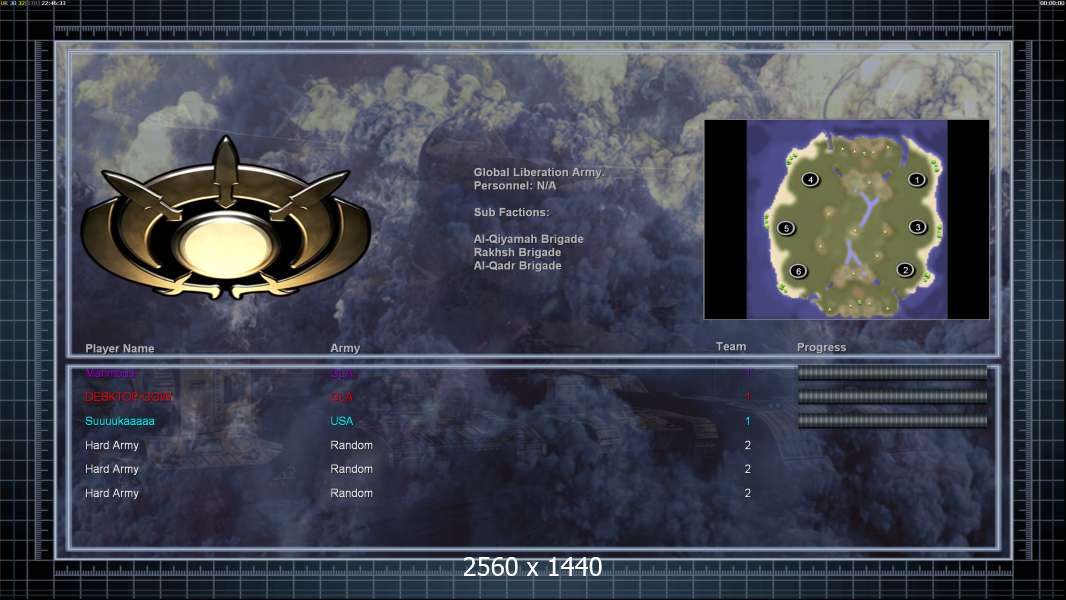
Task: Select player Suuuukaaaaa in the list
Action: click(x=120, y=421)
